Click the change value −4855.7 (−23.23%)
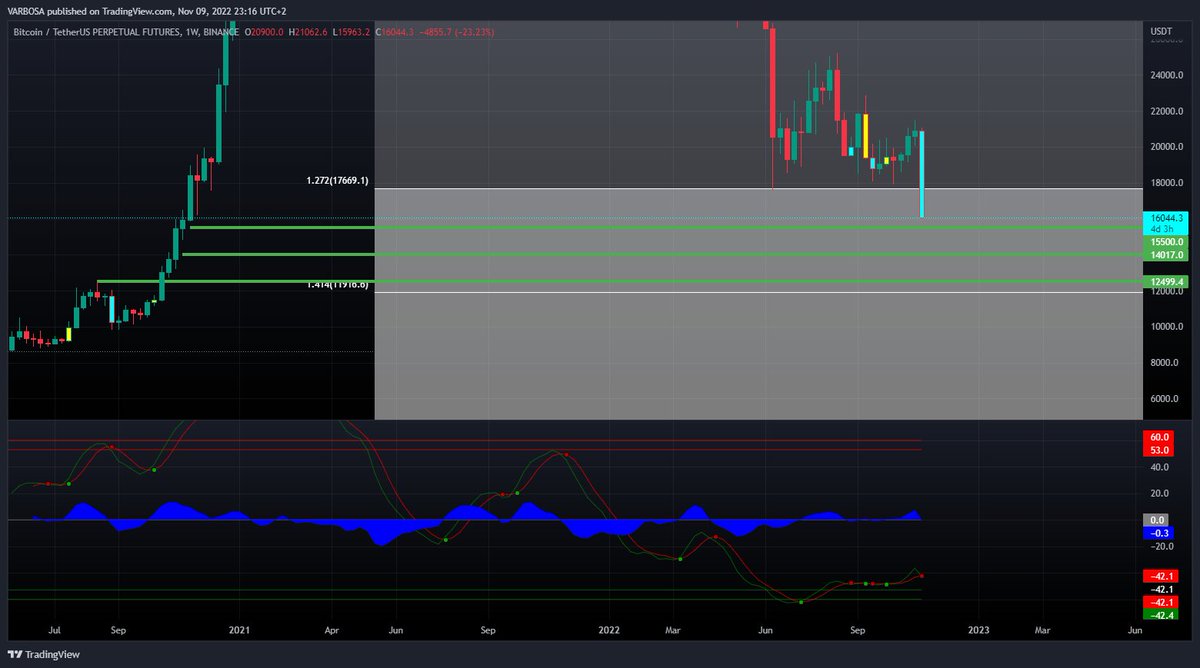The height and width of the screenshot is (668, 1200). 458,32
